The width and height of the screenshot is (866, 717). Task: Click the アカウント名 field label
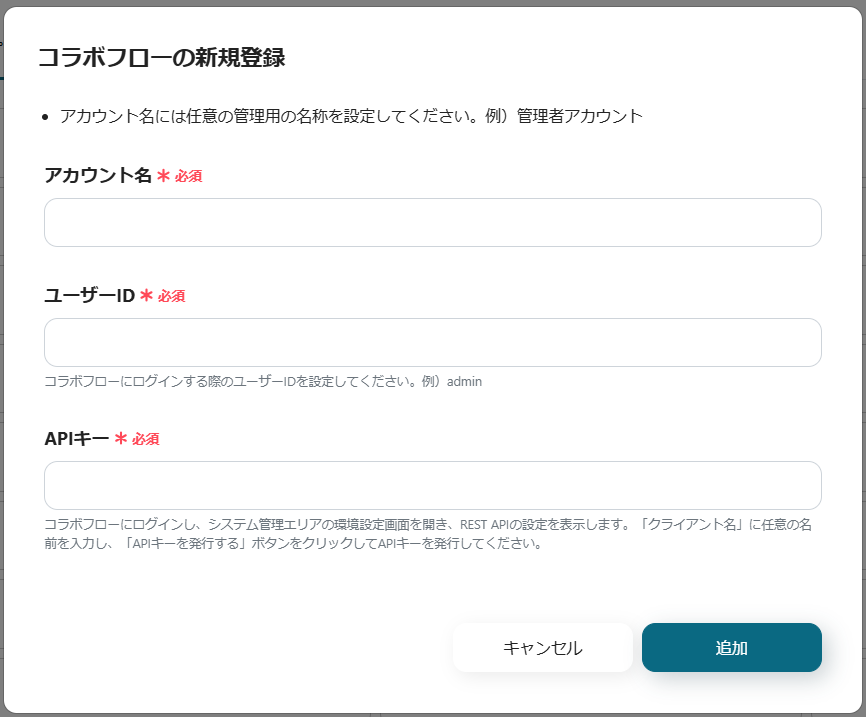coord(98,175)
